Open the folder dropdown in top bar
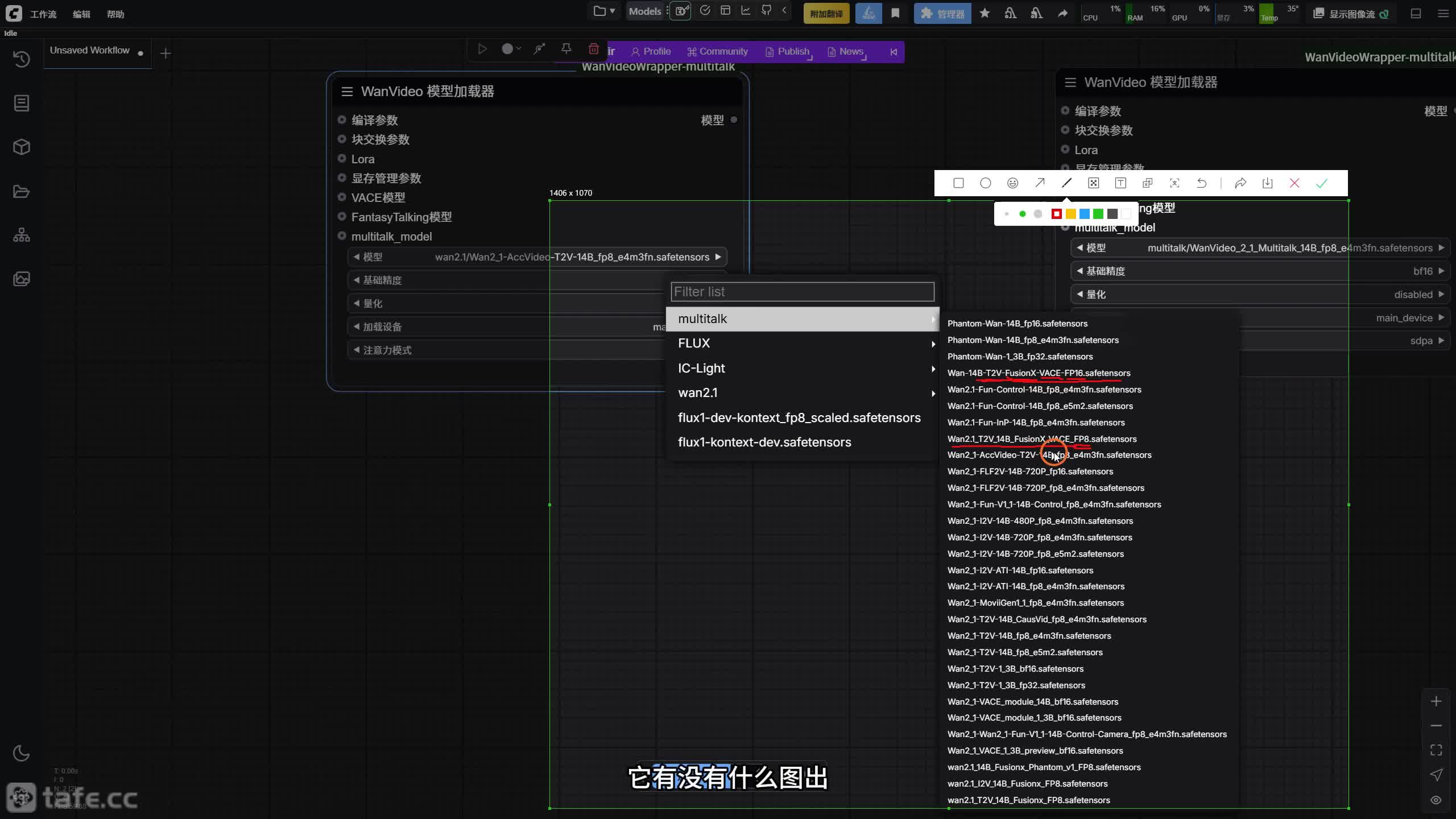1456x819 pixels. coord(603,11)
